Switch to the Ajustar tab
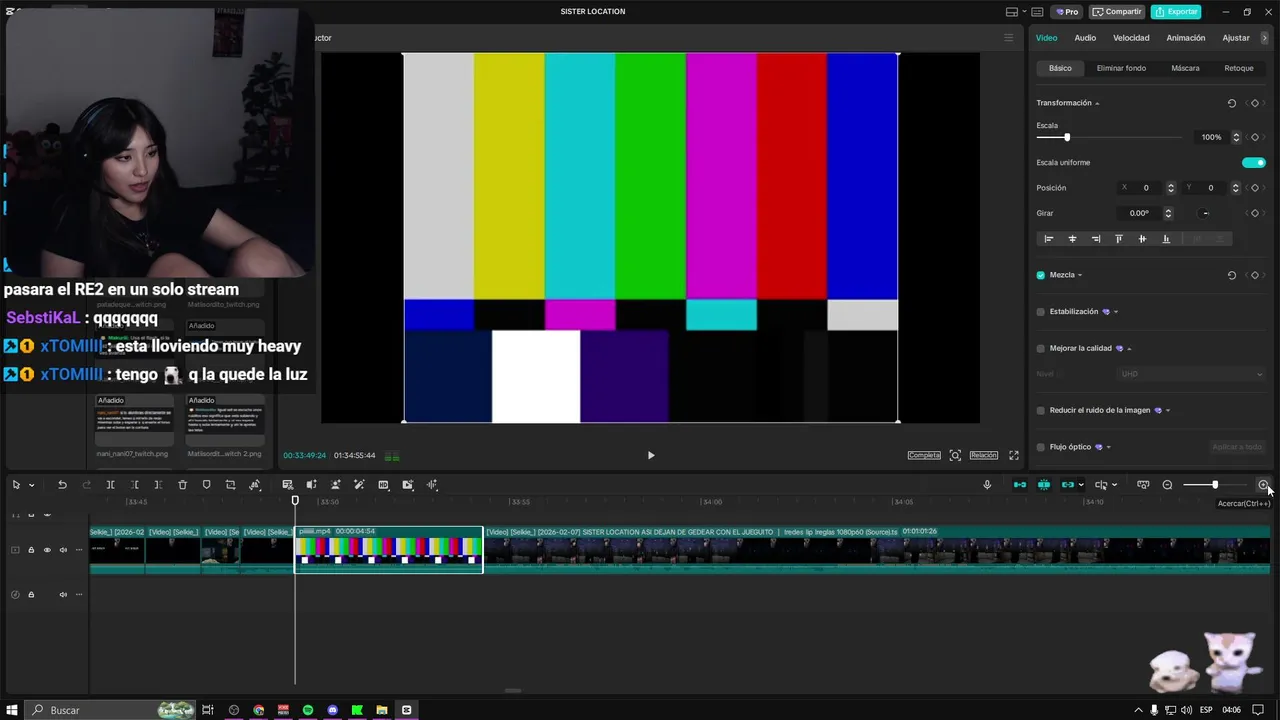This screenshot has height=720, width=1280. (x=1236, y=38)
